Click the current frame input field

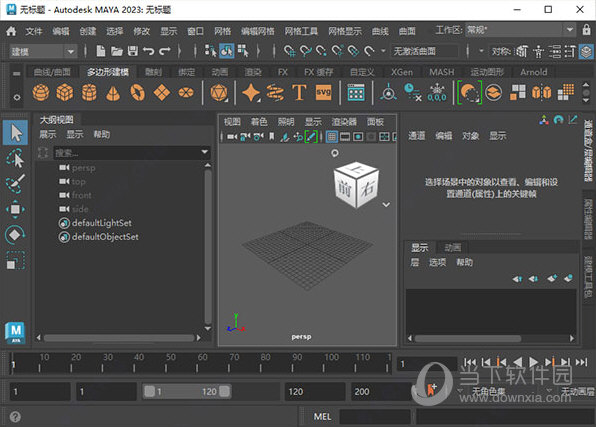click(426, 364)
